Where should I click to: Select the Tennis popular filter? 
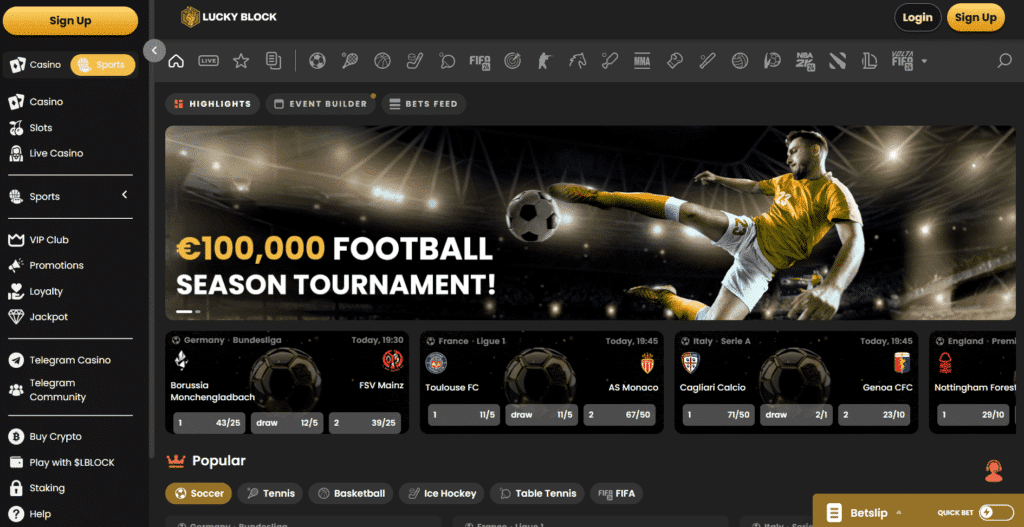[270, 493]
